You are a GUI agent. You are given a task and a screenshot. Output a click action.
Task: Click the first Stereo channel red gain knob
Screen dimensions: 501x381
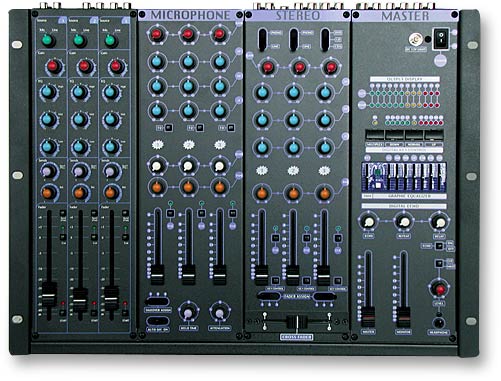(267, 67)
